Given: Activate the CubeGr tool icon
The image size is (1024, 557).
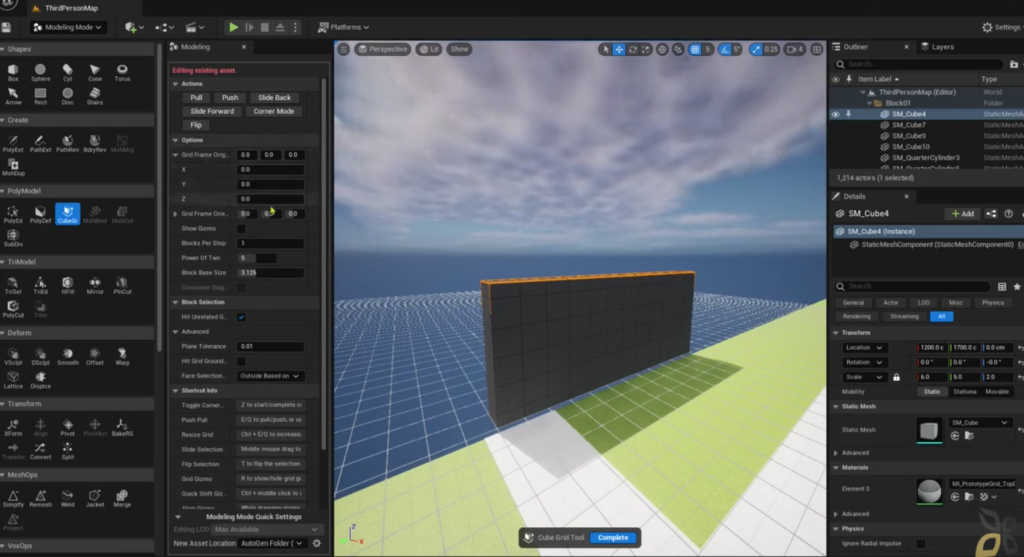Looking at the screenshot, I should point(67,214).
